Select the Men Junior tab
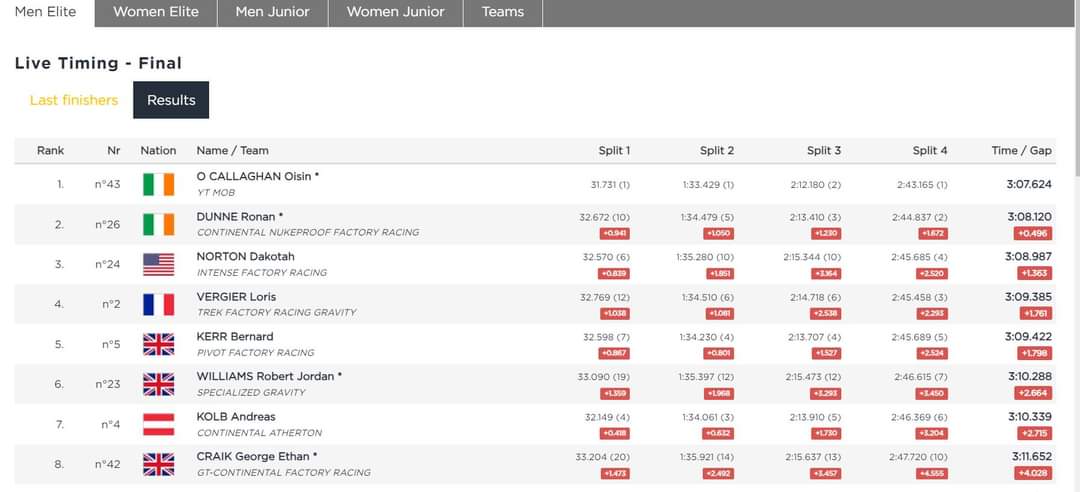This screenshot has width=1080, height=492. (272, 12)
